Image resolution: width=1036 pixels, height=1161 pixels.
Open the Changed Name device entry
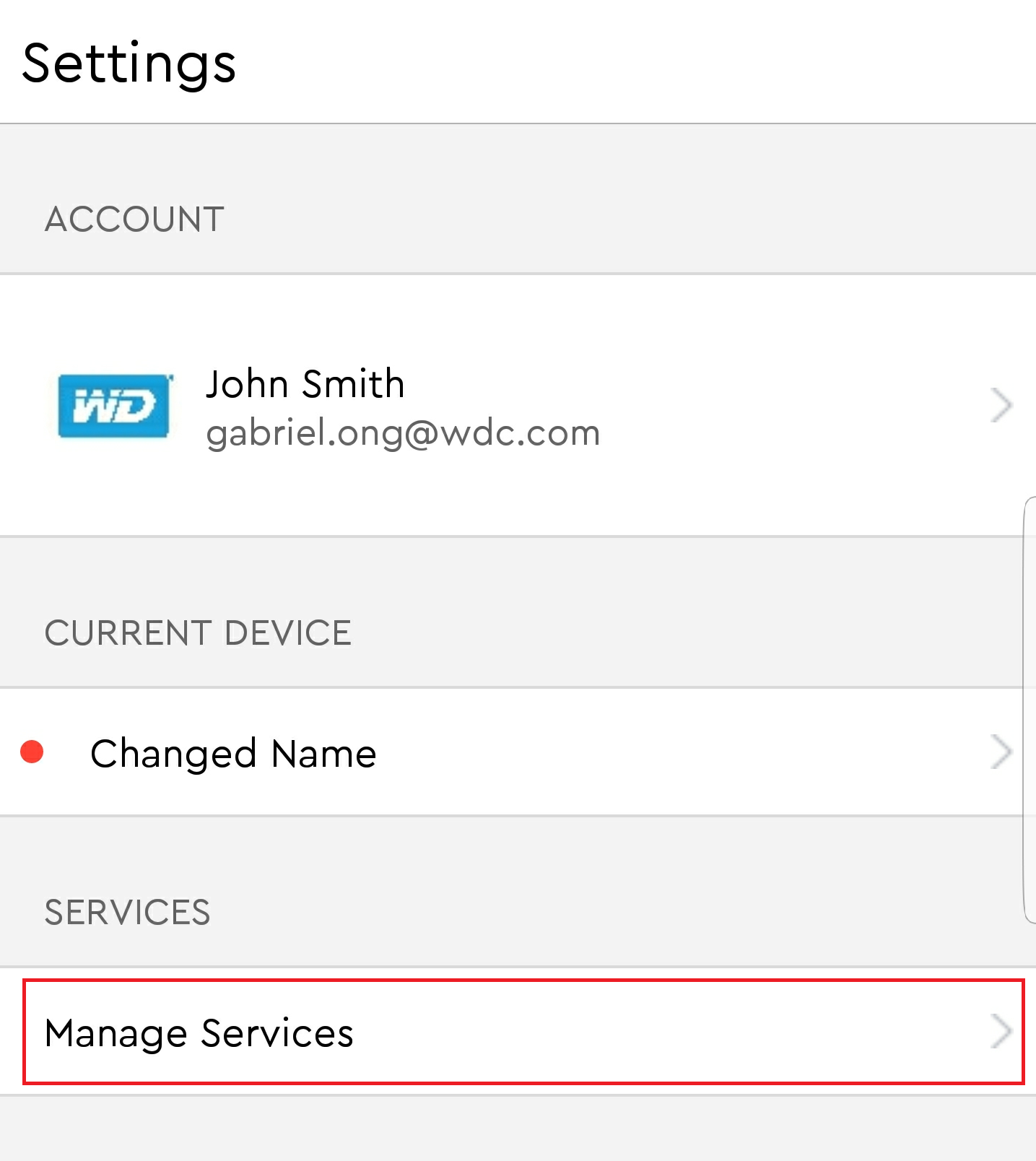[x=518, y=752]
